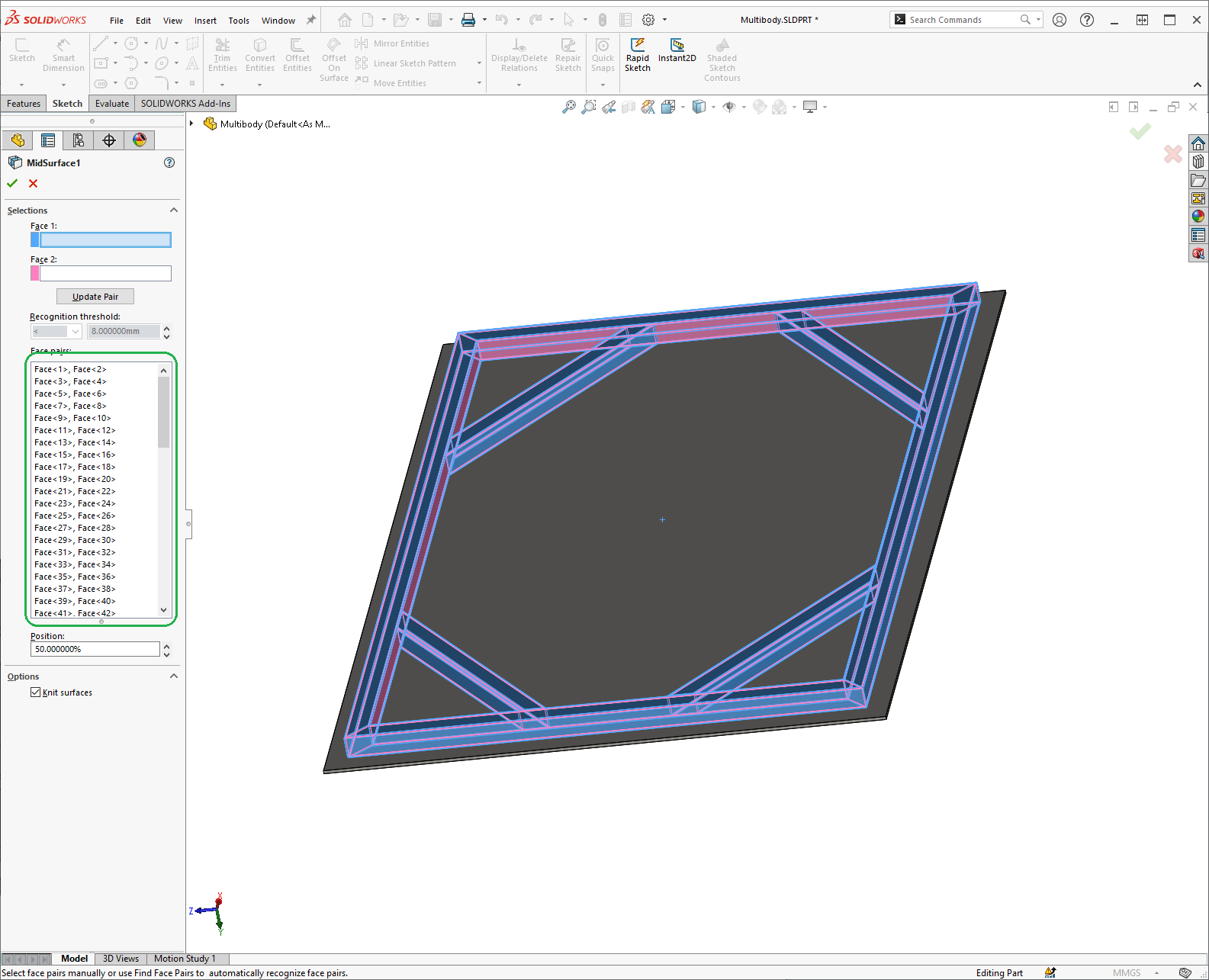Click the green checkmark to accept MidSurface1
The image size is (1209, 980).
[12, 184]
